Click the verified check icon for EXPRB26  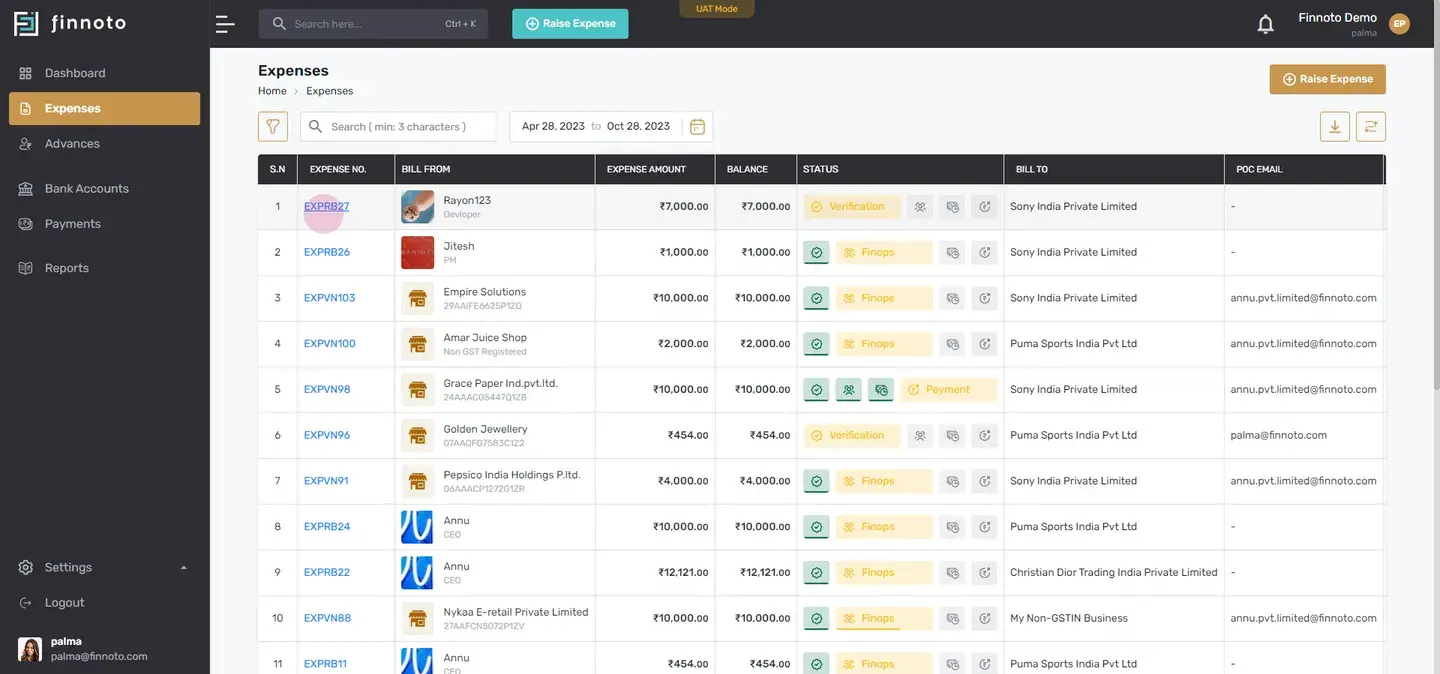pyautogui.click(x=816, y=253)
